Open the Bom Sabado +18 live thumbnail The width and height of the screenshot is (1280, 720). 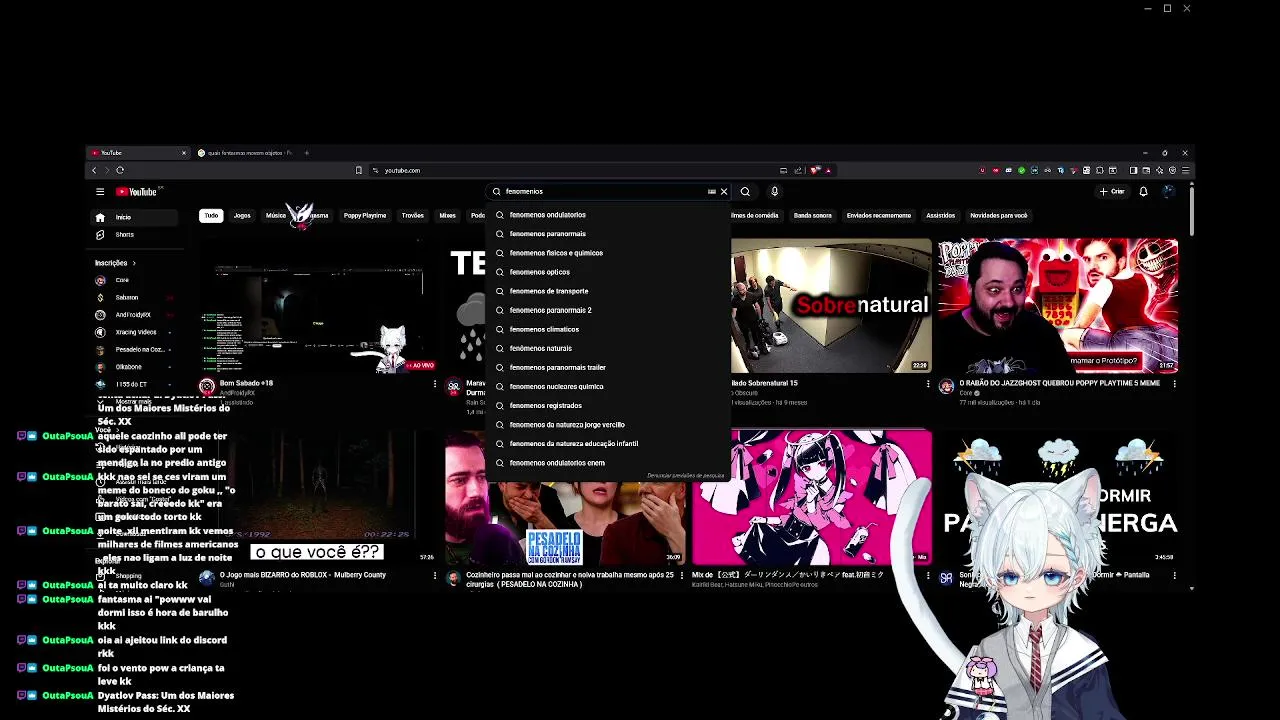317,305
